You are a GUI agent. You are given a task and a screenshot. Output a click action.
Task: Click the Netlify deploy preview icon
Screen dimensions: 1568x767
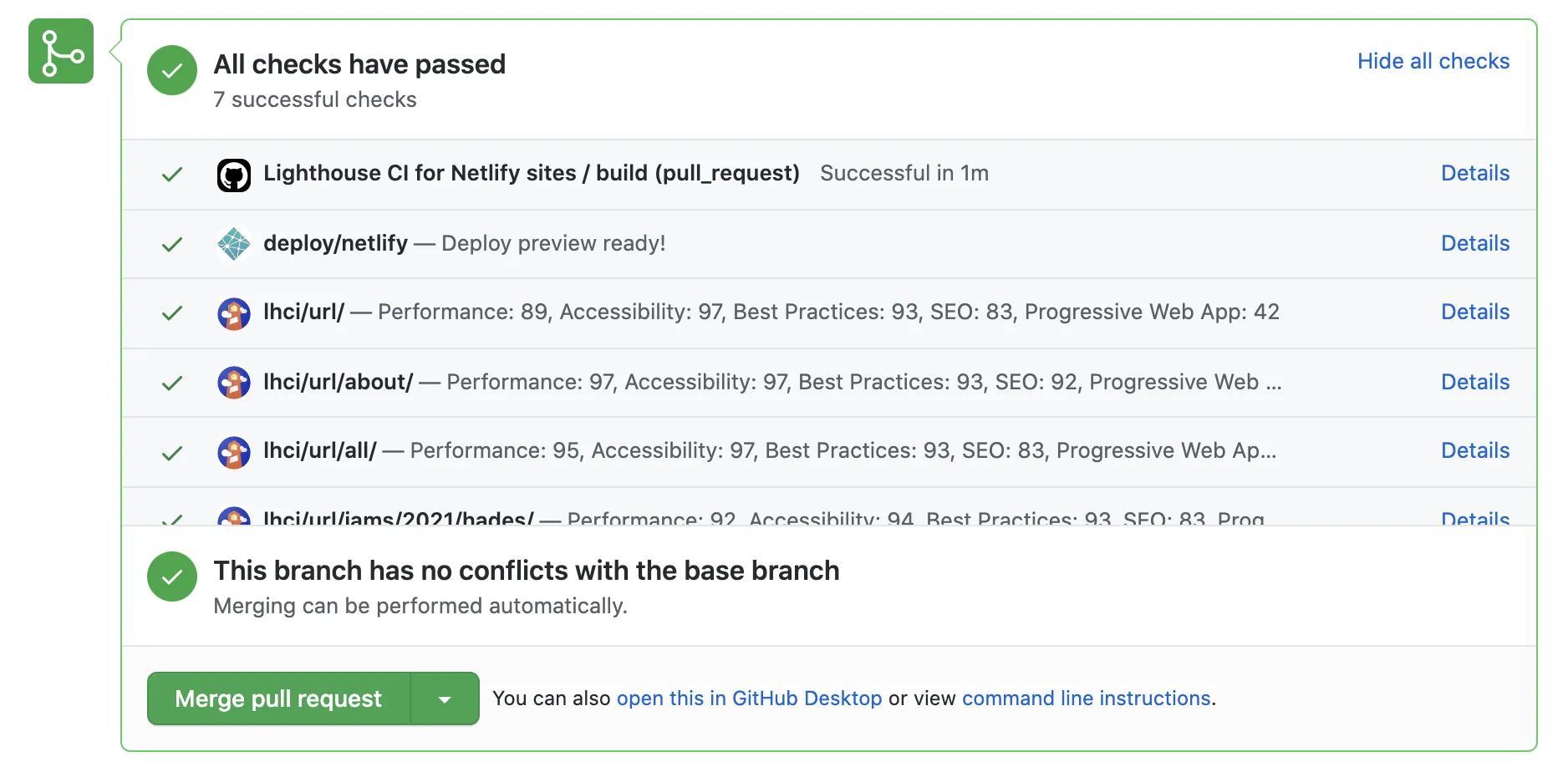[234, 244]
